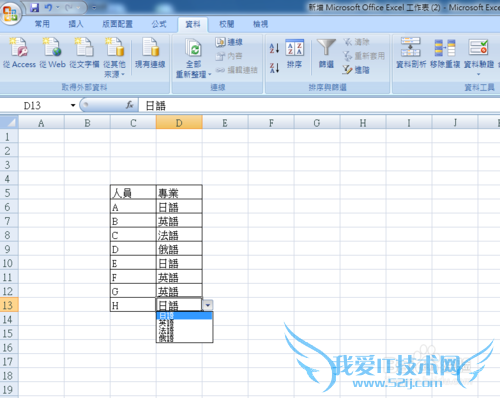
Task: Click header cell 專業
Action: point(179,193)
